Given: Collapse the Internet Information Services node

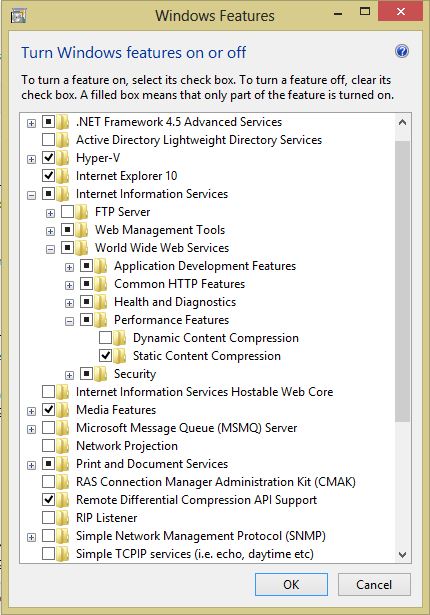Looking at the screenshot, I should pos(31,195).
